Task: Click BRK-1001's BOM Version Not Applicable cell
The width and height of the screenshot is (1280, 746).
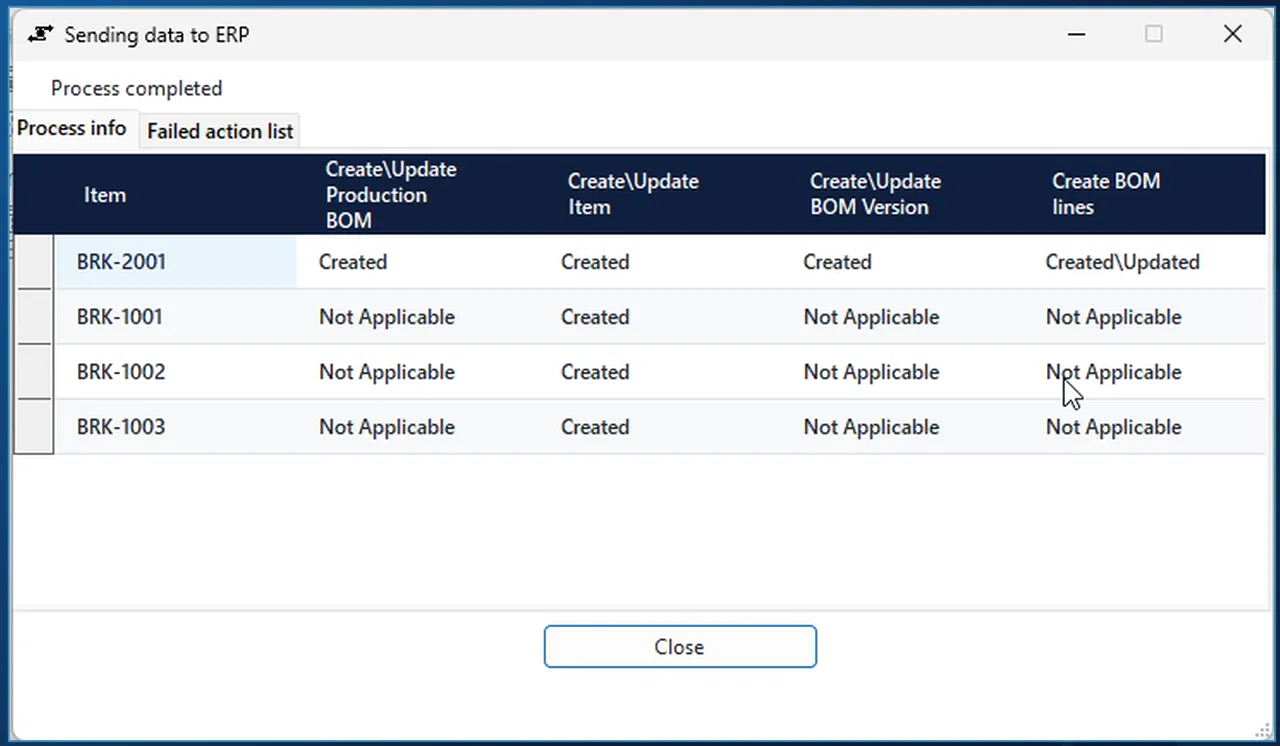Action: pos(902,317)
